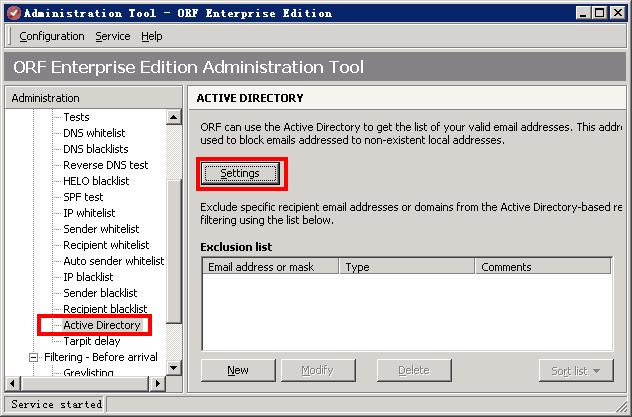Select HELO blacklist in the tree
Viewport: 632px width, 417px height.
[x=96, y=181]
